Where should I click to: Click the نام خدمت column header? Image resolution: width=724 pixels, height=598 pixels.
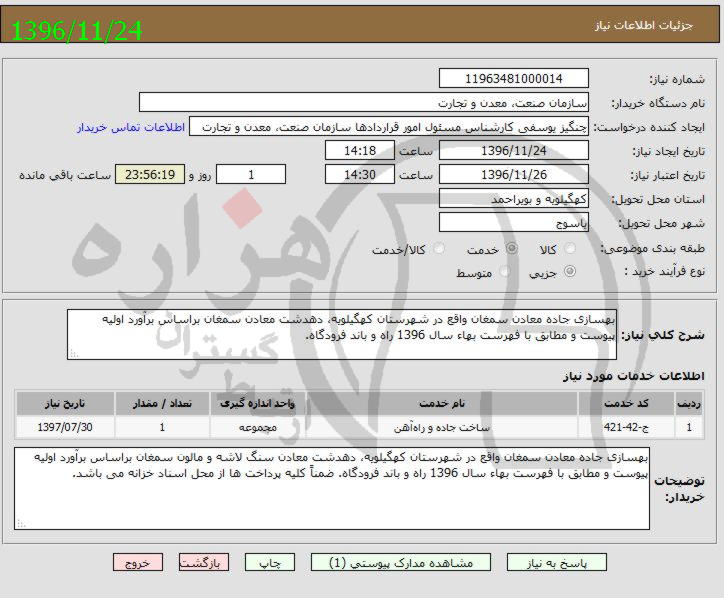(x=442, y=404)
